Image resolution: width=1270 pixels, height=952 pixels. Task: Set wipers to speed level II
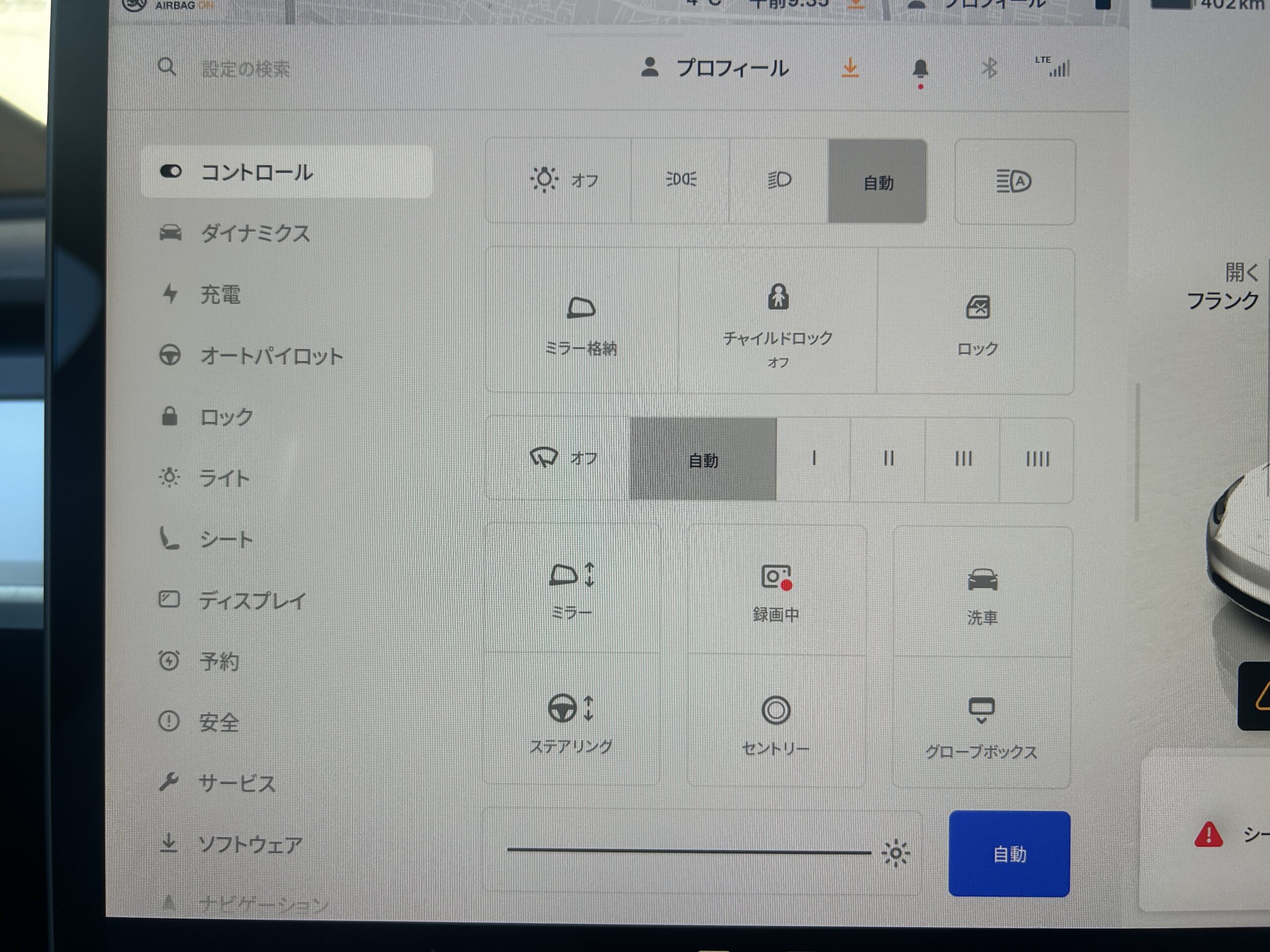pyautogui.click(x=888, y=459)
